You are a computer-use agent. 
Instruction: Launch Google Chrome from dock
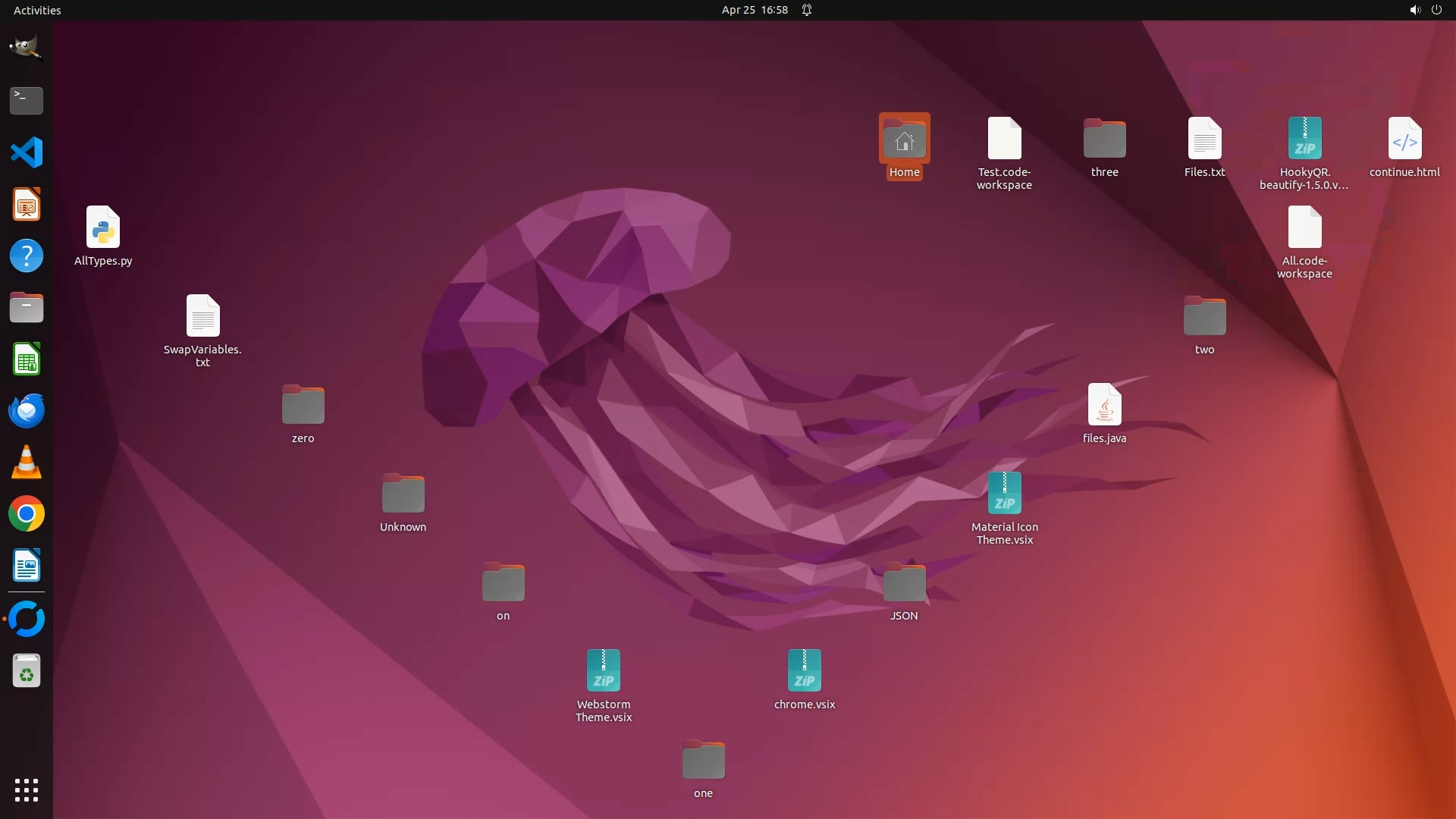point(26,514)
